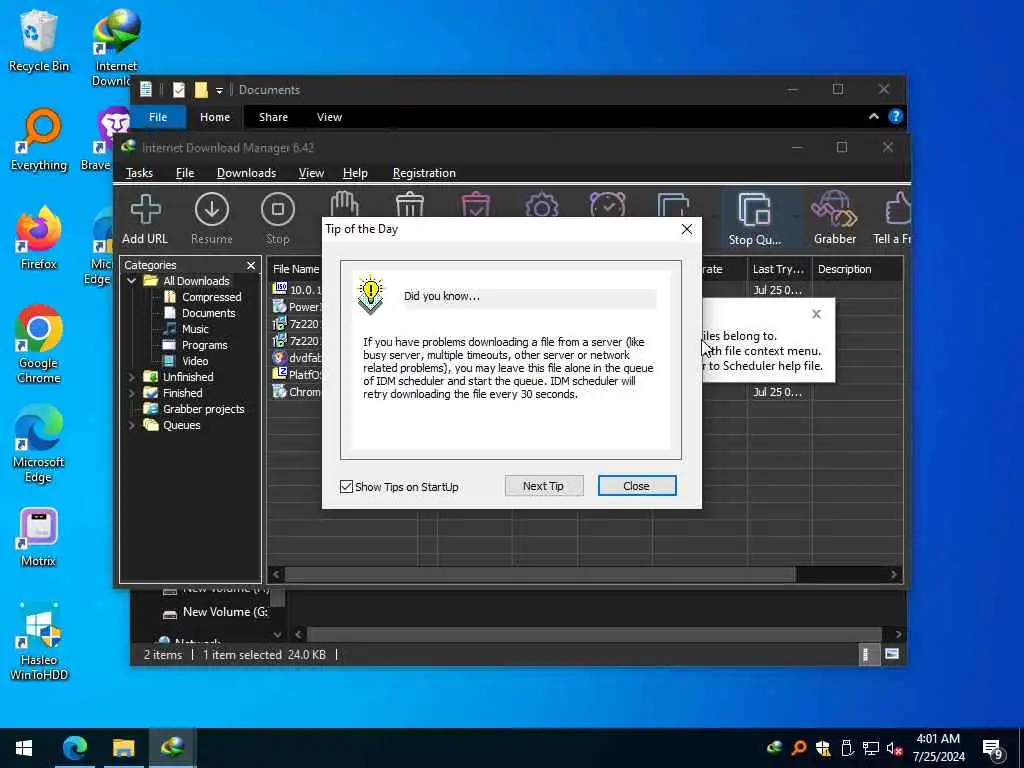Click the Add URL toolbar icon

[145, 219]
